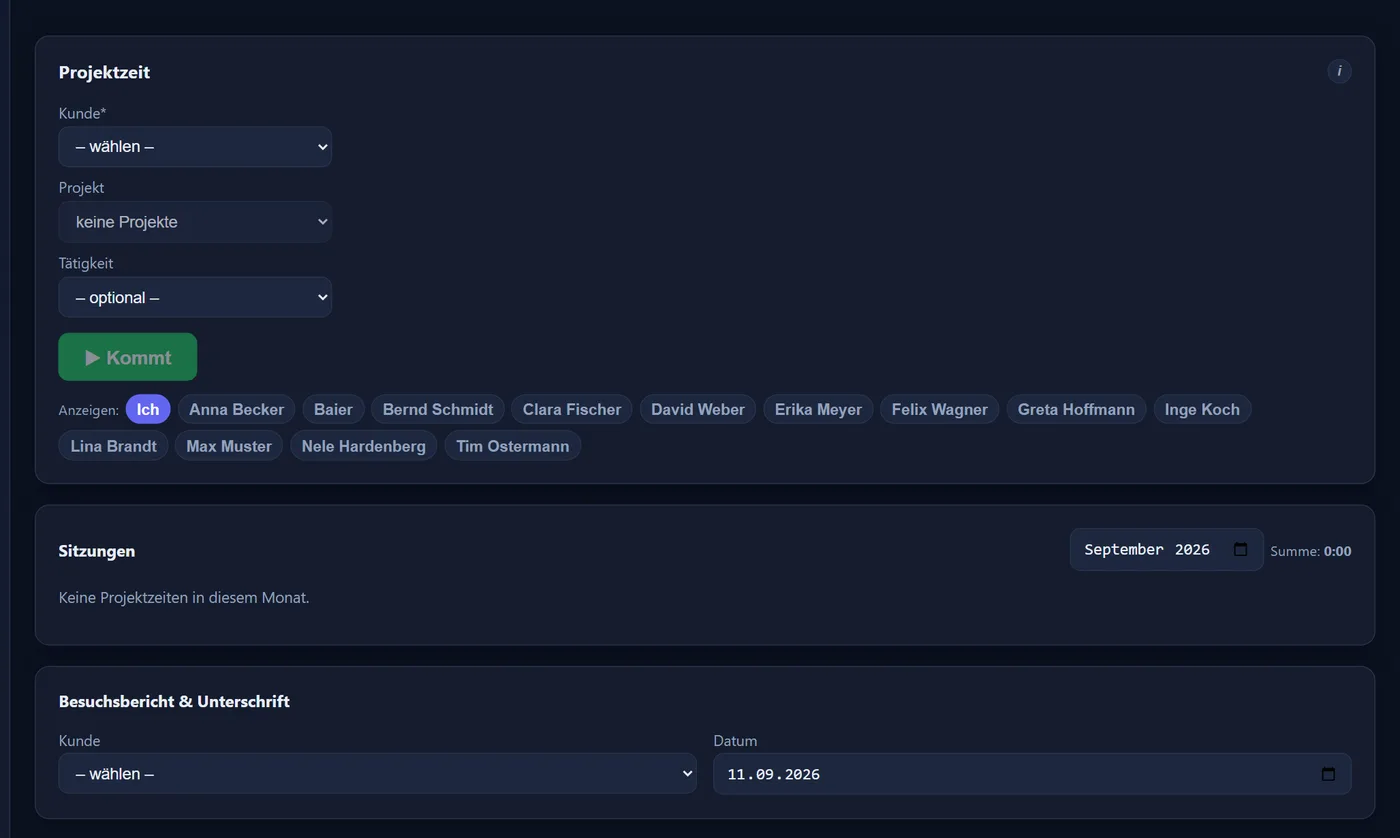Viewport: 1400px width, 838px height.
Task: Toggle the David Weber filter chip
Action: click(698, 409)
